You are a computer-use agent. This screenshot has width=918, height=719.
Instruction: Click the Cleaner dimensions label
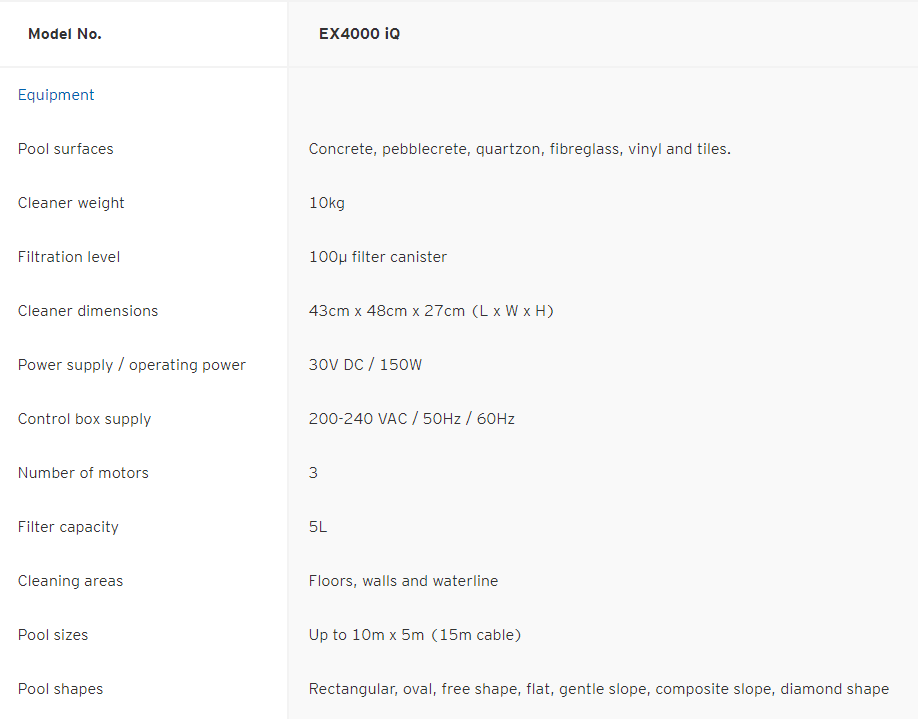88,311
